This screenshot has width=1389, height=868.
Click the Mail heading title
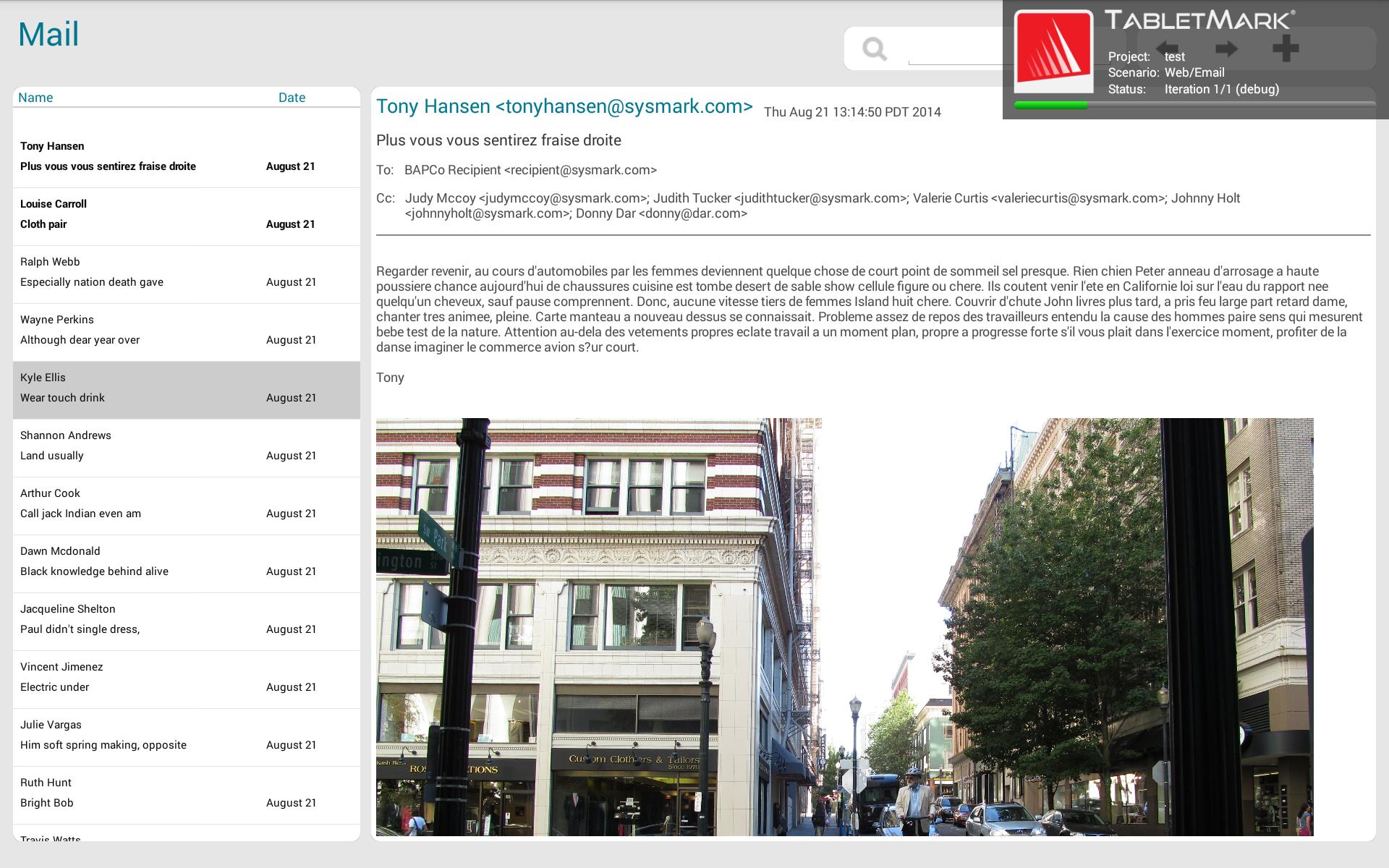[x=48, y=34]
